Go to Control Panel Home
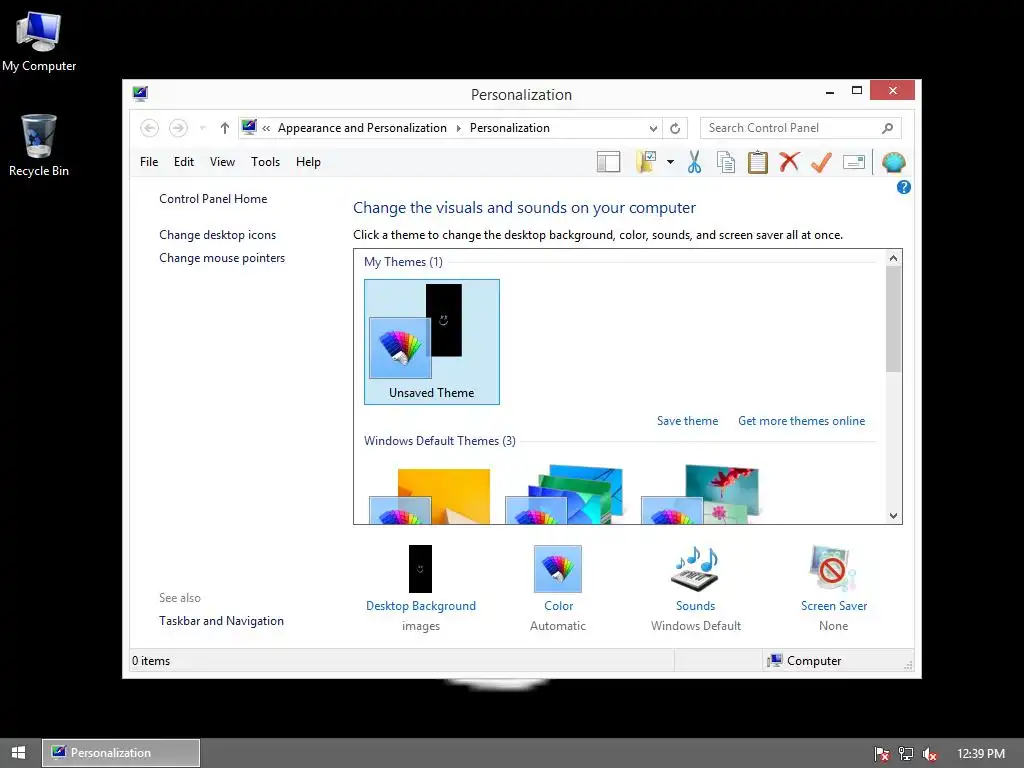Screen dimensions: 1024x768 coord(213,199)
